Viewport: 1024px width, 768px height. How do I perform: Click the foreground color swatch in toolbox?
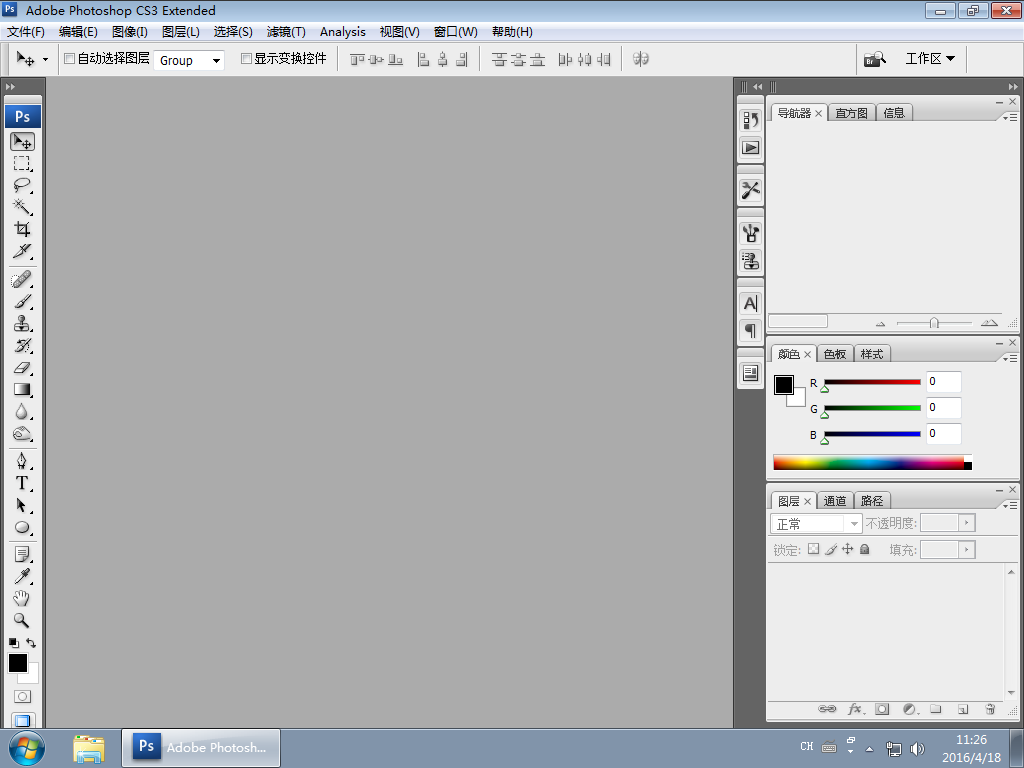click(x=18, y=663)
